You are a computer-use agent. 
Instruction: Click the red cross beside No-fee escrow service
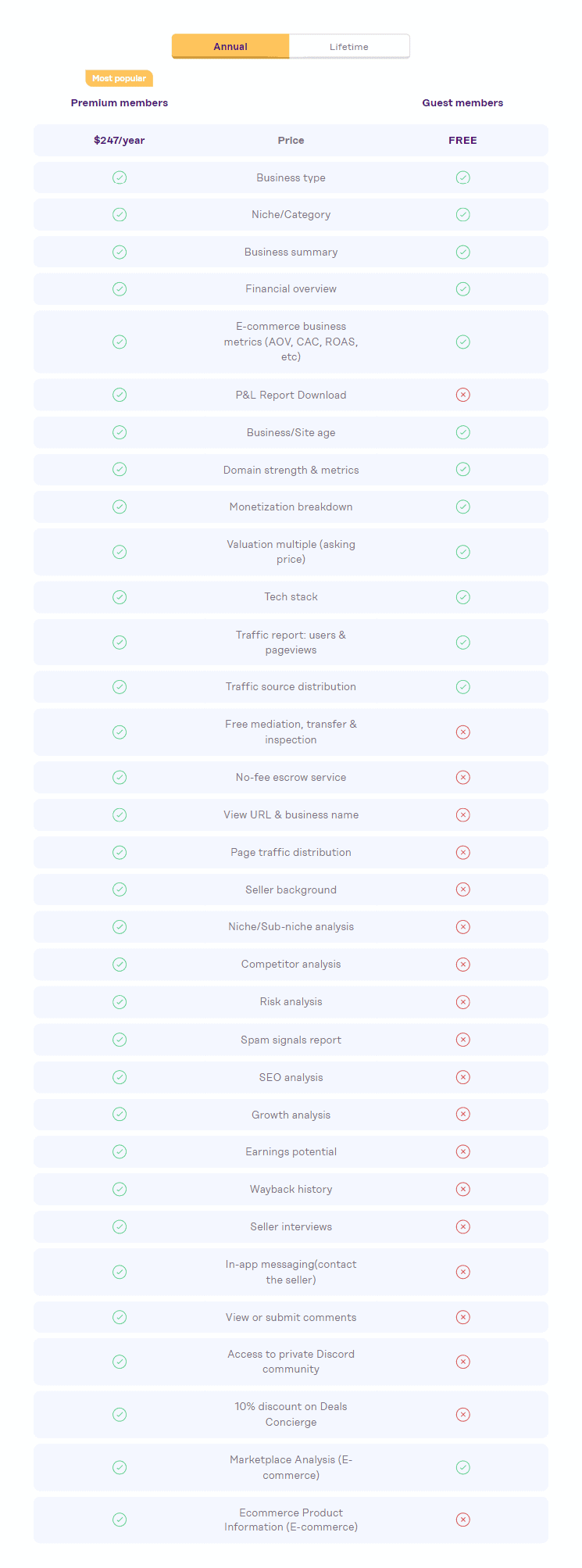(x=462, y=777)
